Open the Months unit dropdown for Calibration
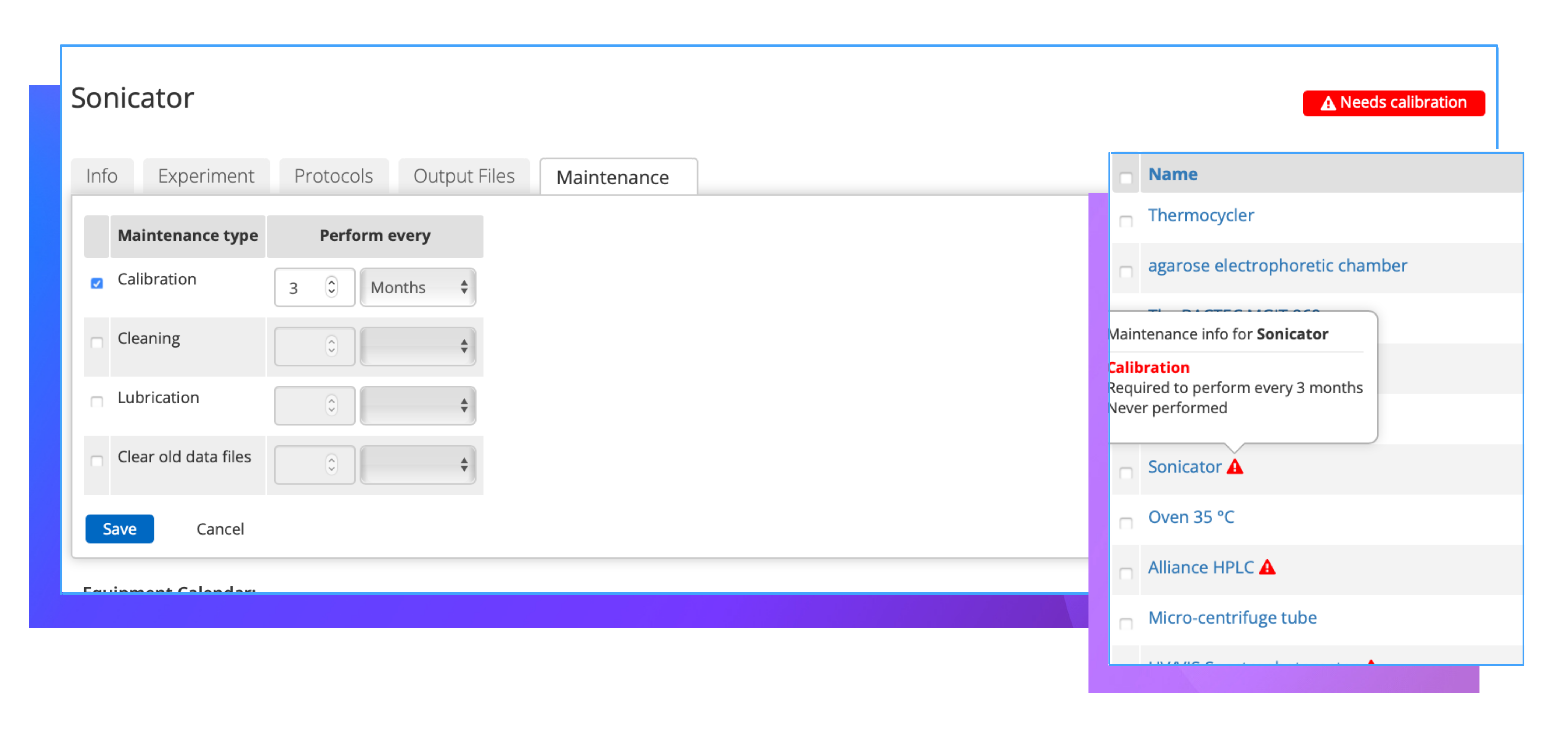Image resolution: width=1568 pixels, height=752 pixels. point(418,287)
